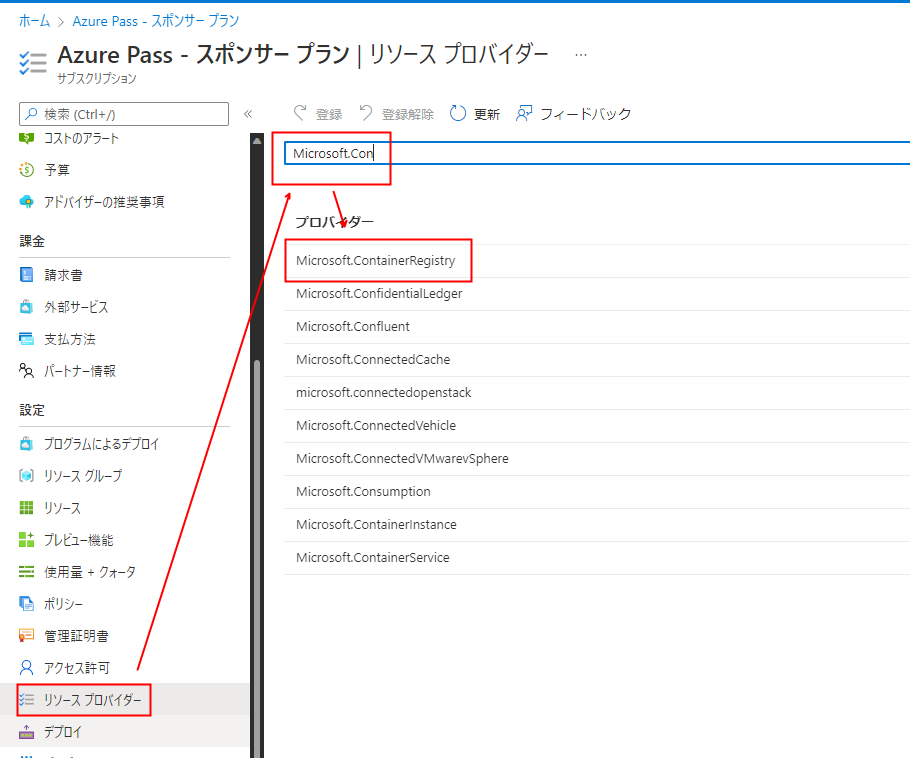Click the resource groups cube icon

click(x=26, y=476)
